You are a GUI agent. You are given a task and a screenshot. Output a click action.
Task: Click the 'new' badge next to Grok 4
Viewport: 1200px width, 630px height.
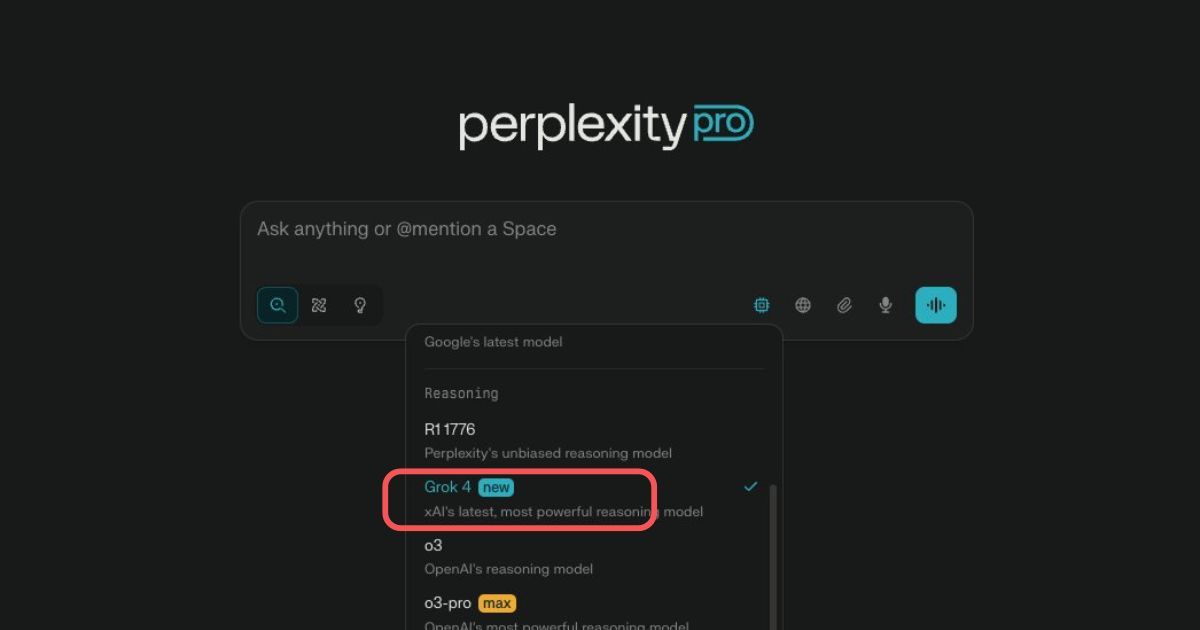coord(497,487)
